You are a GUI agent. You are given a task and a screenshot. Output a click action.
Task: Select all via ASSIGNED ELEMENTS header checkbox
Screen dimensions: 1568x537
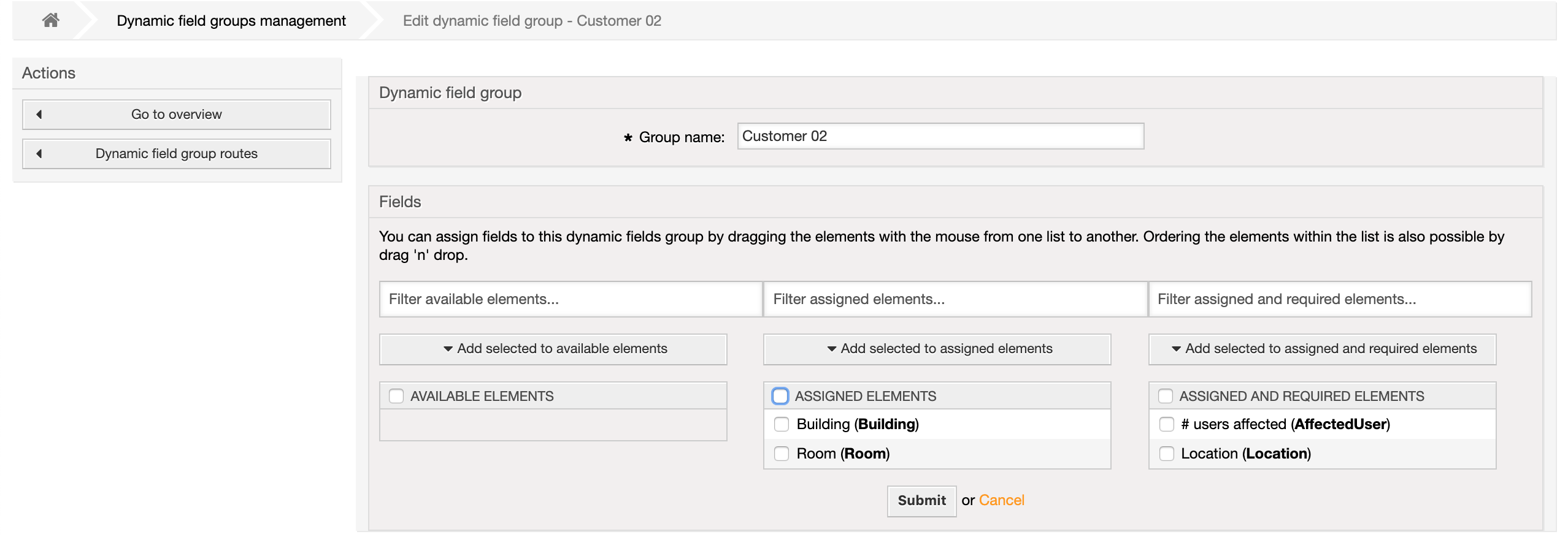pos(780,396)
